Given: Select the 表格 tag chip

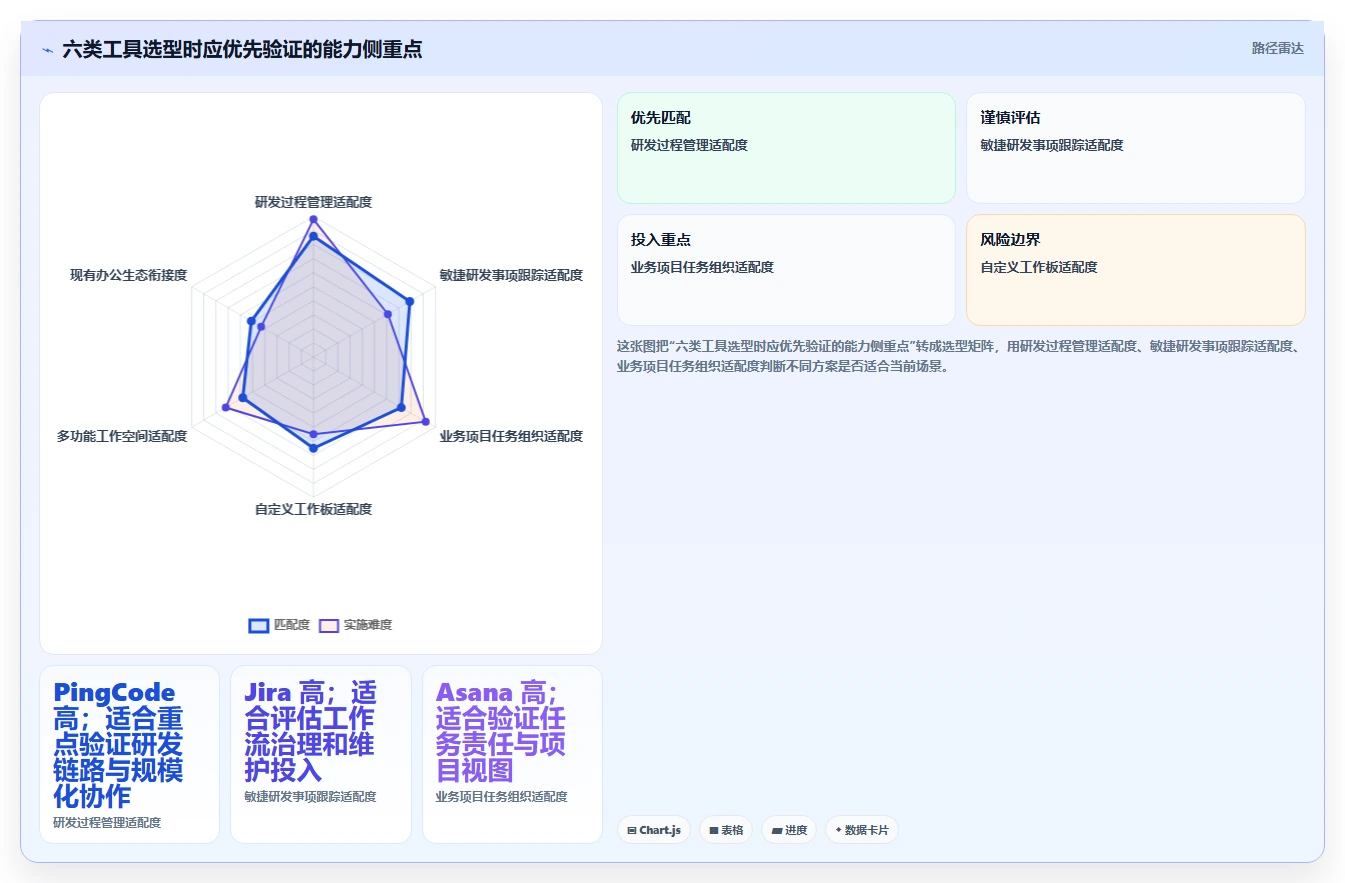Looking at the screenshot, I should coord(726,830).
